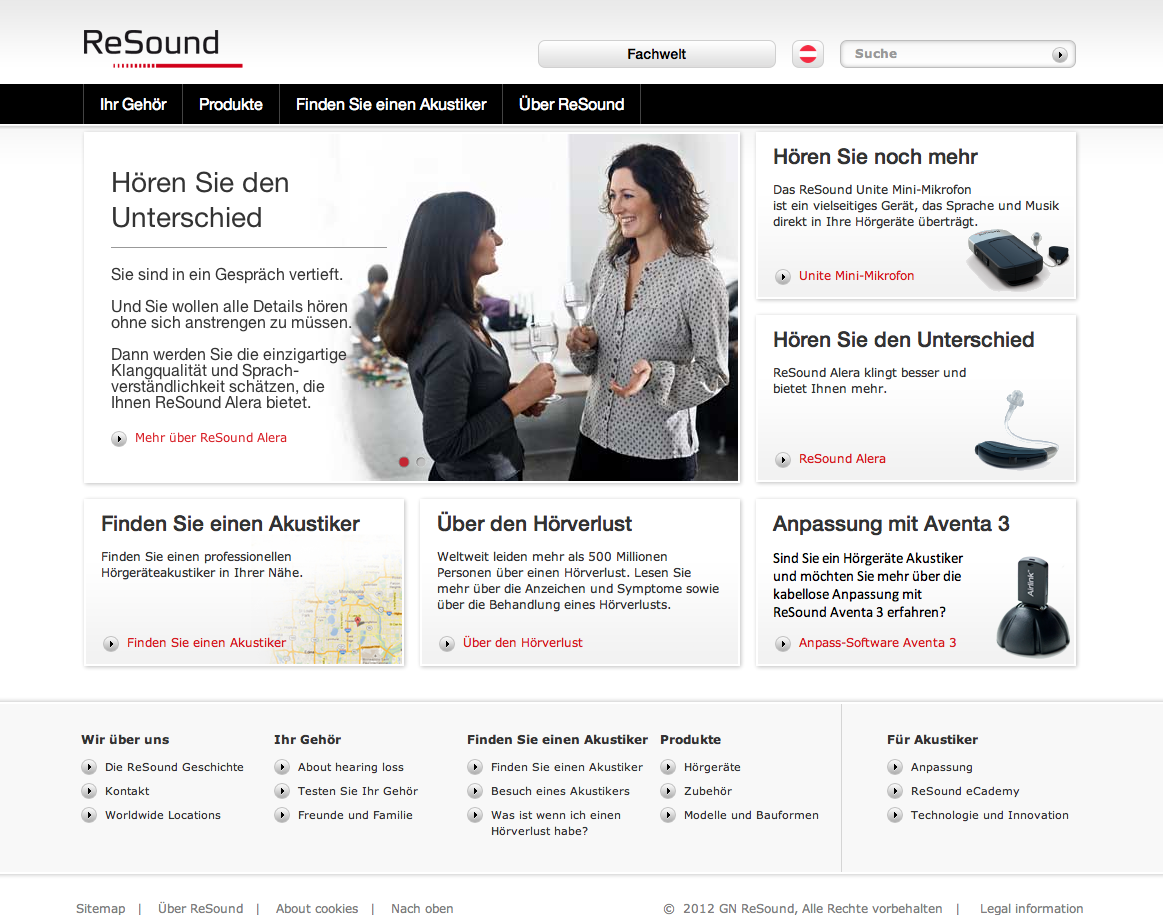Click the Alera hearing aid image
The height and width of the screenshot is (915, 1163).
point(1017,431)
